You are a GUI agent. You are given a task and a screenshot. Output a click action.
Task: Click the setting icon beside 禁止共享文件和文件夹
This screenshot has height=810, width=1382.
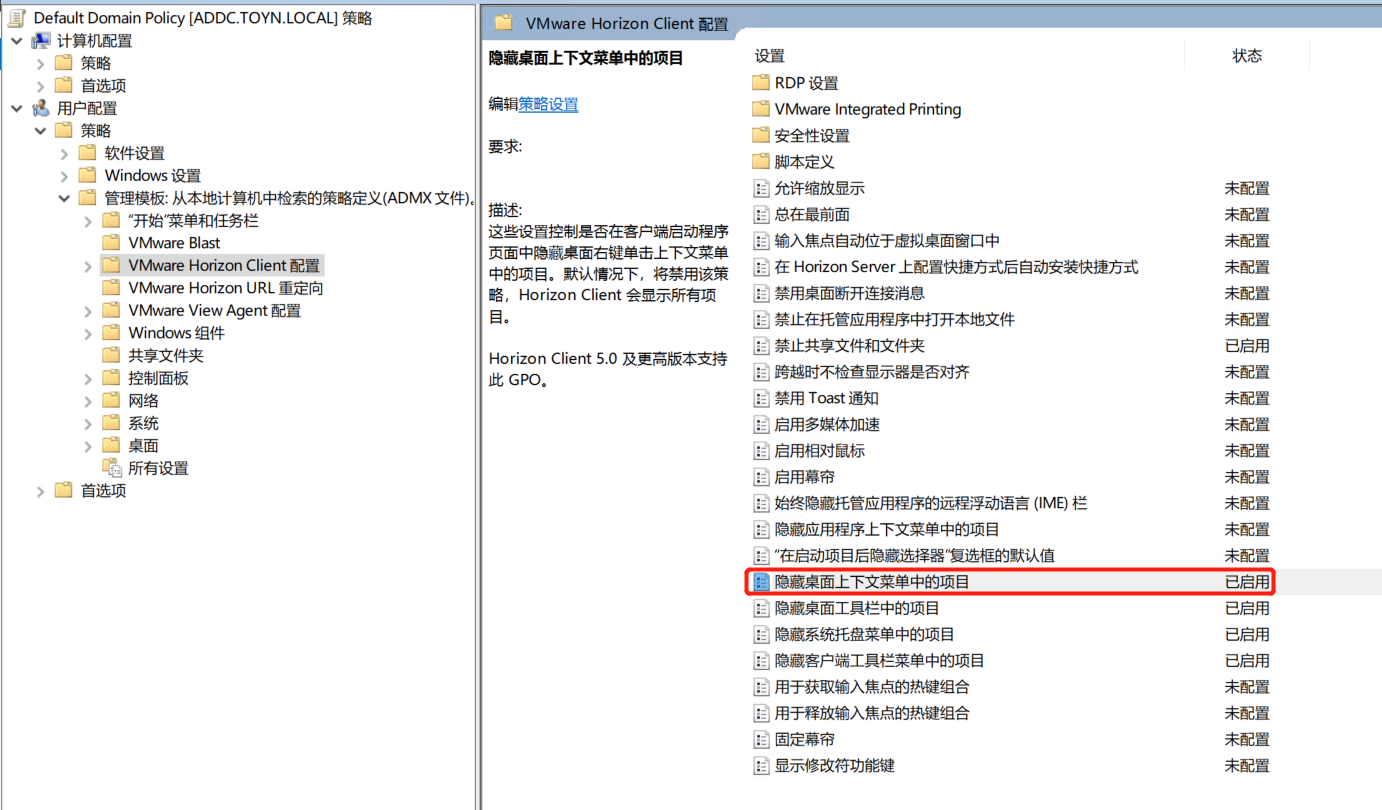[760, 345]
